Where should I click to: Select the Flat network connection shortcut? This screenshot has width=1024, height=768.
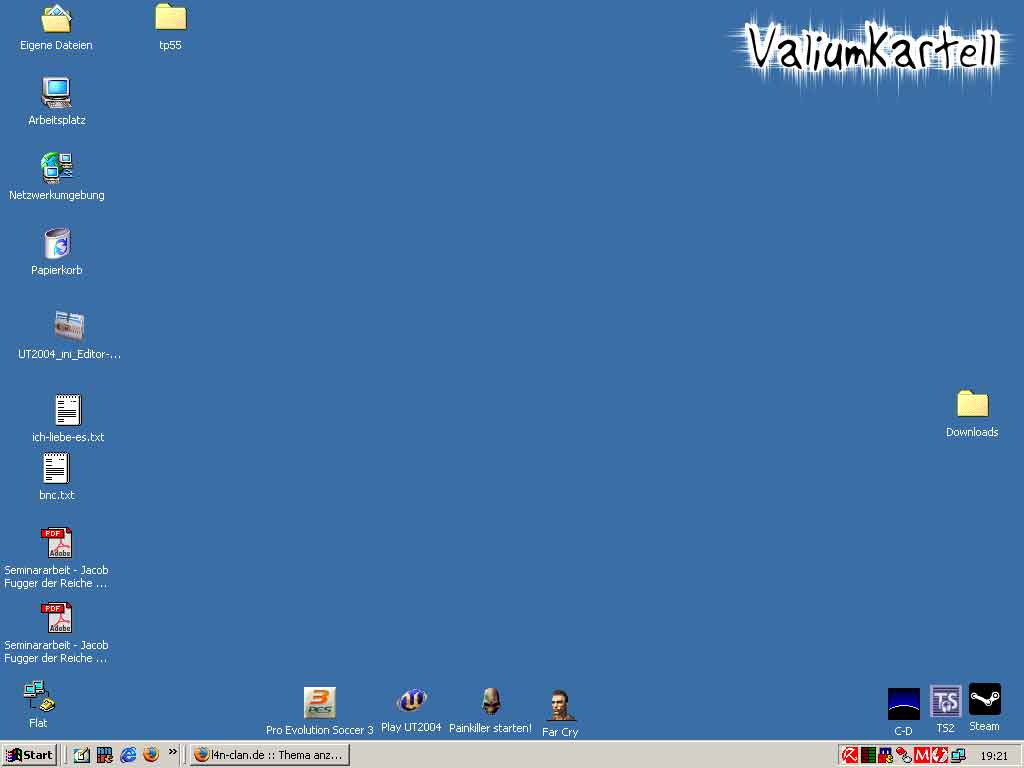(38, 695)
